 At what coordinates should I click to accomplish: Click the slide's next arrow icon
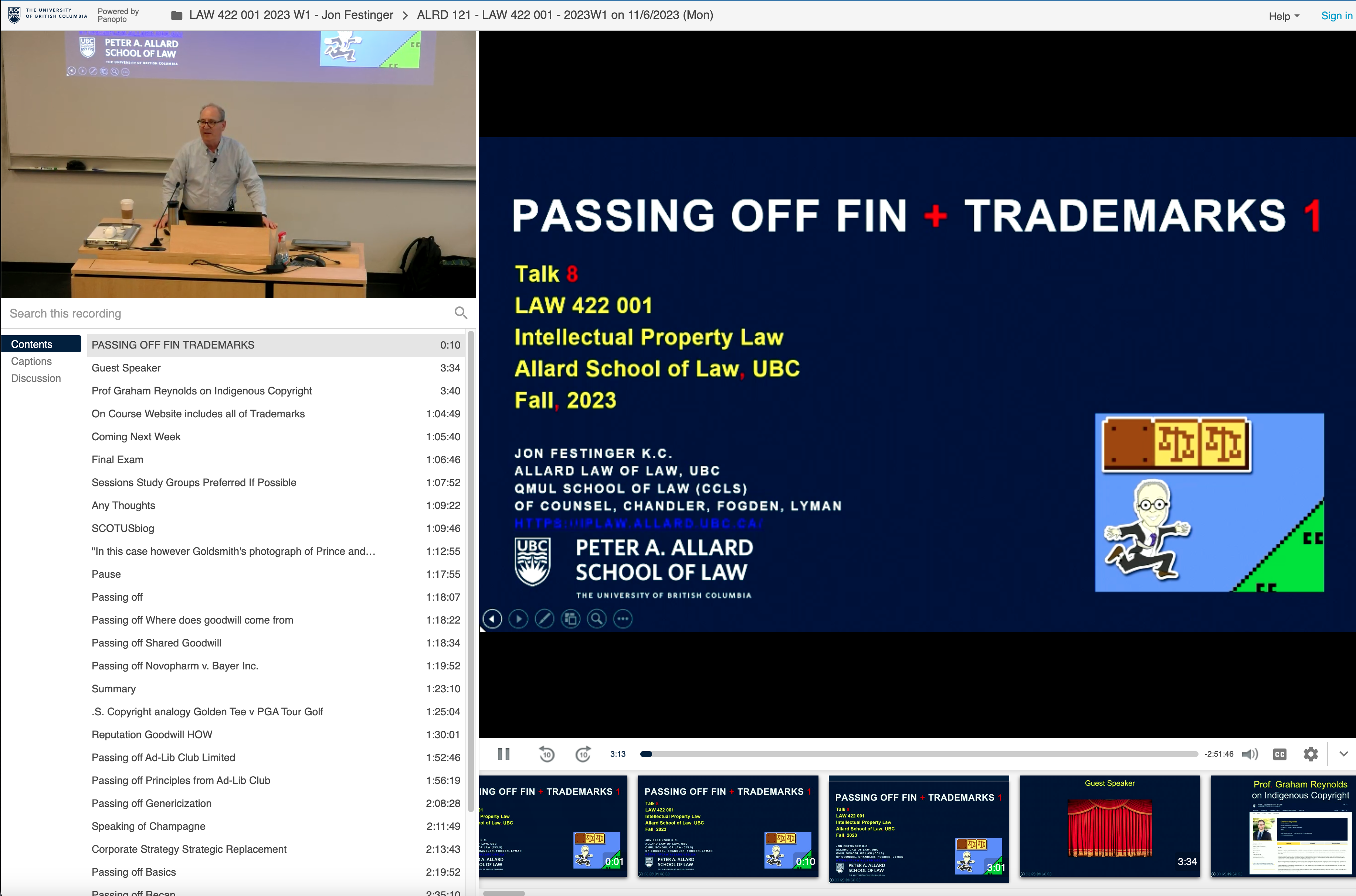click(518, 619)
